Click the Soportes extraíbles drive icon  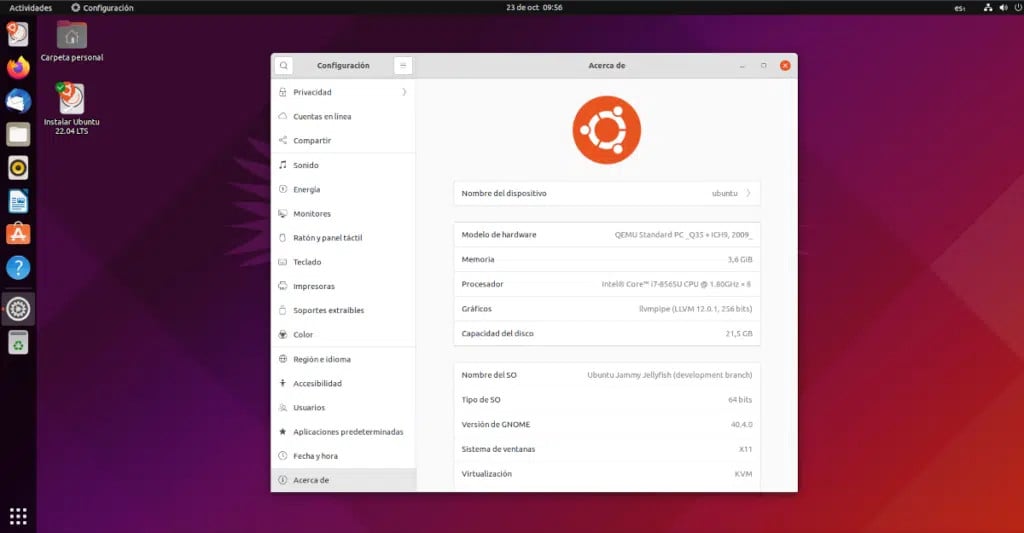(283, 310)
